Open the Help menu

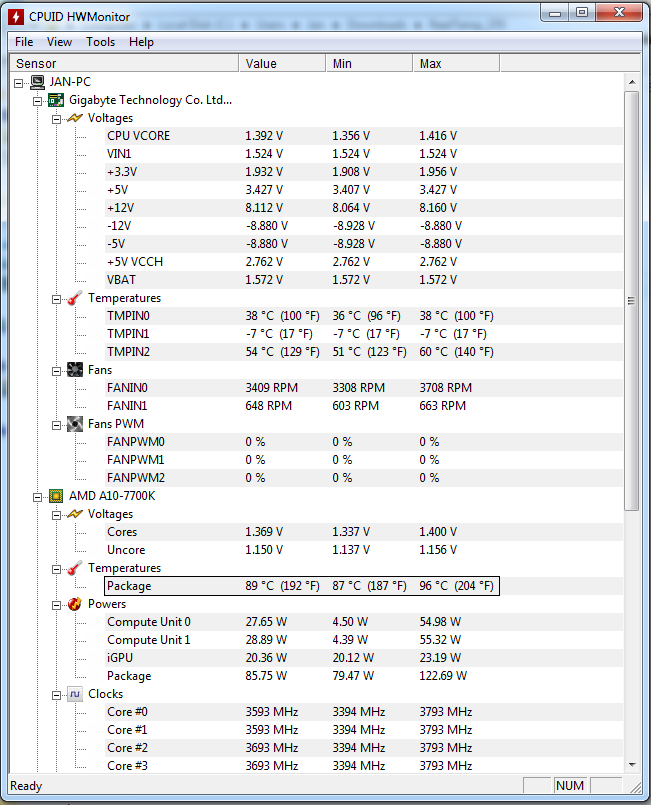pos(142,42)
